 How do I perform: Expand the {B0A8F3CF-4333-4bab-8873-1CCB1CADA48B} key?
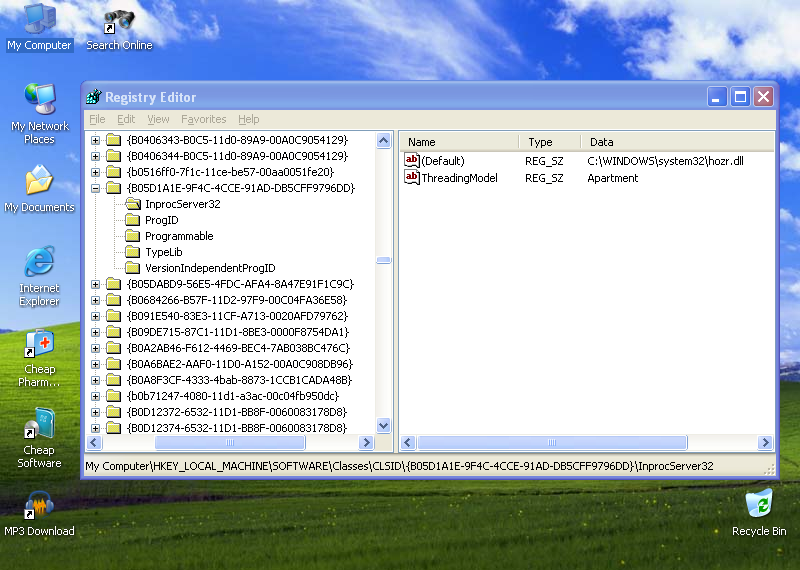click(95, 380)
